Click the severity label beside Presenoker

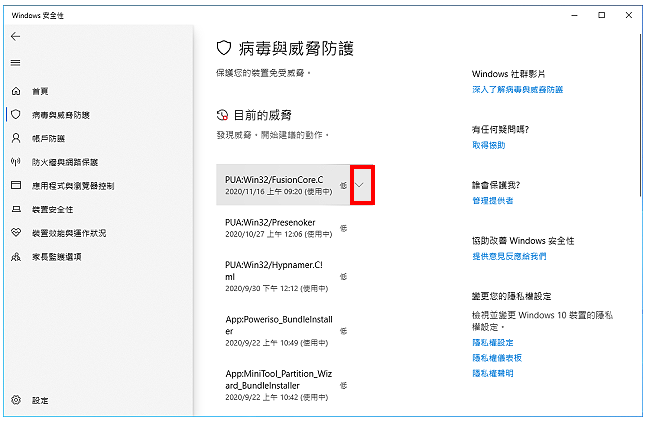344,228
